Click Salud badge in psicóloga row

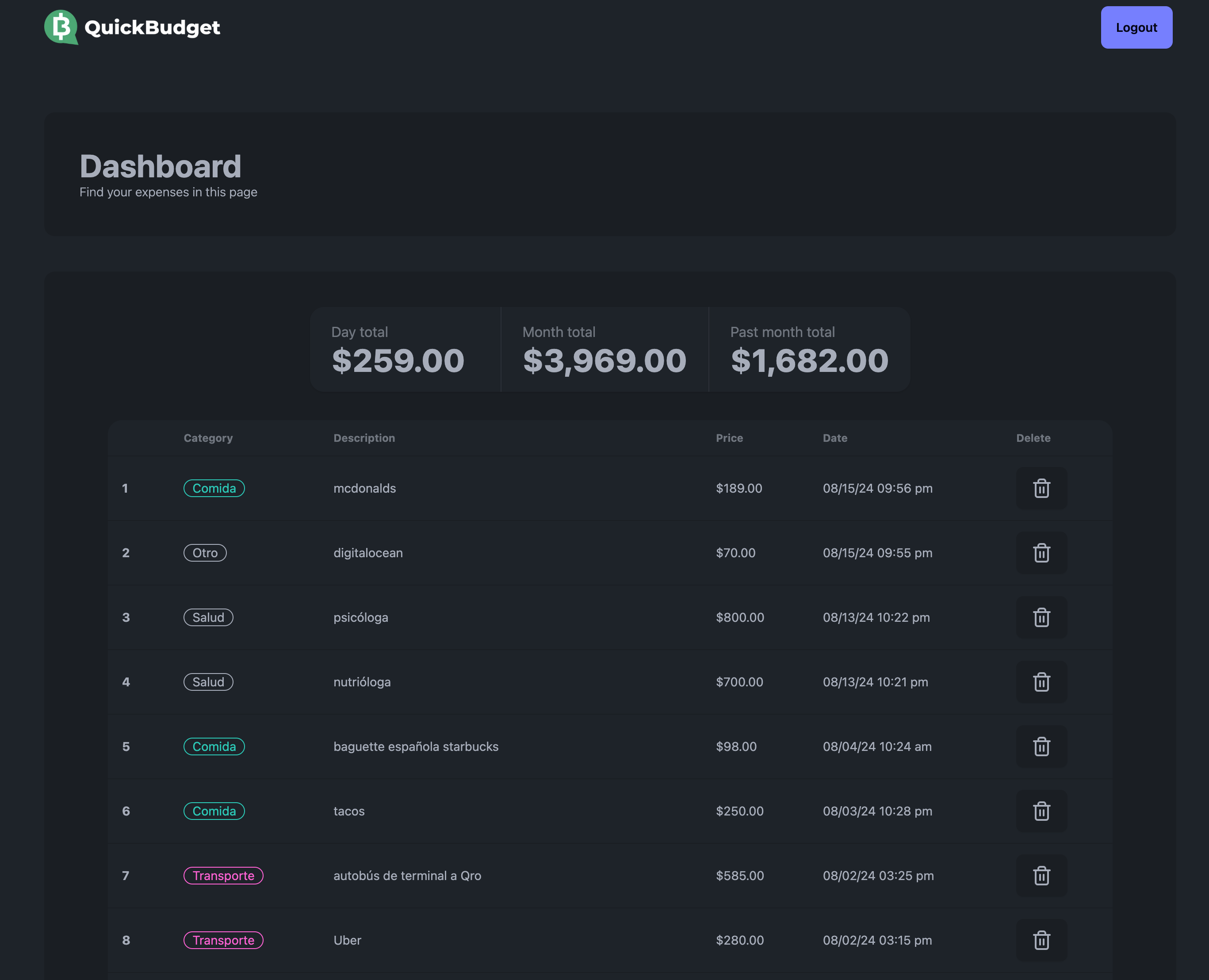pos(208,617)
